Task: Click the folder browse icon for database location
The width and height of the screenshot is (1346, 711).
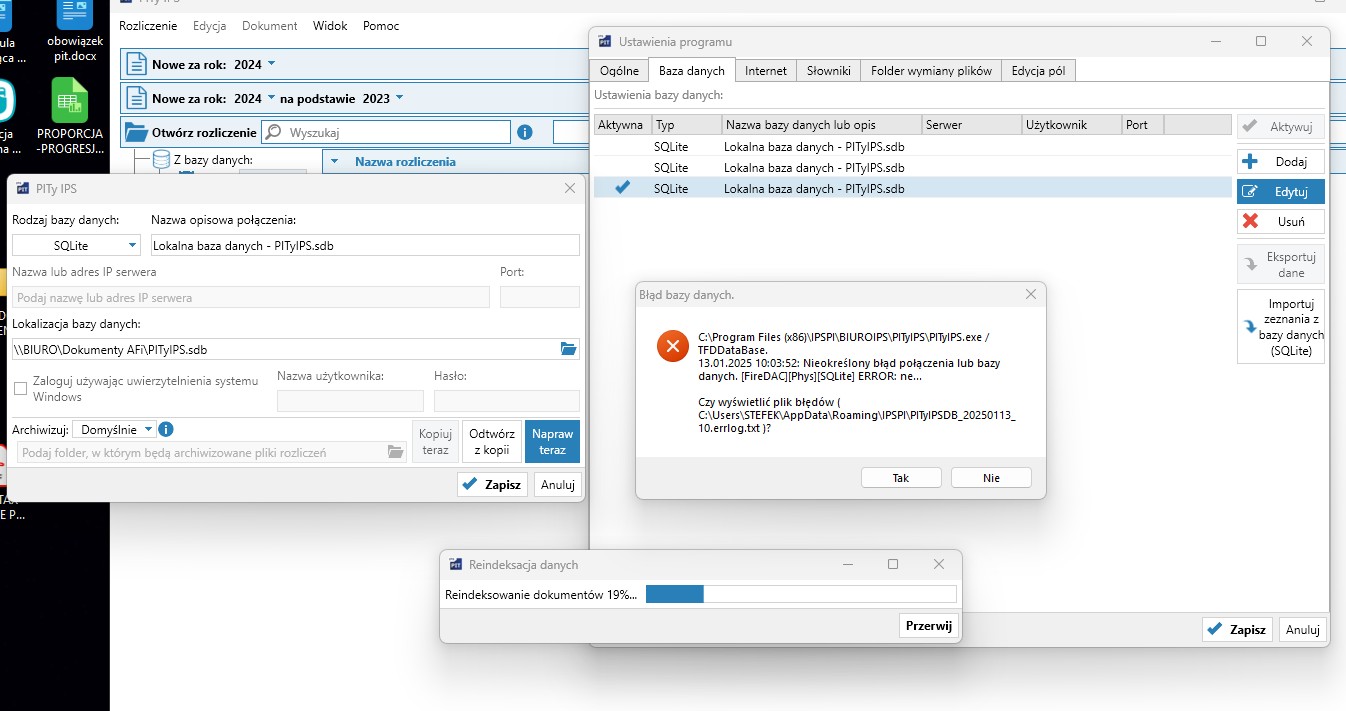Action: click(x=568, y=349)
